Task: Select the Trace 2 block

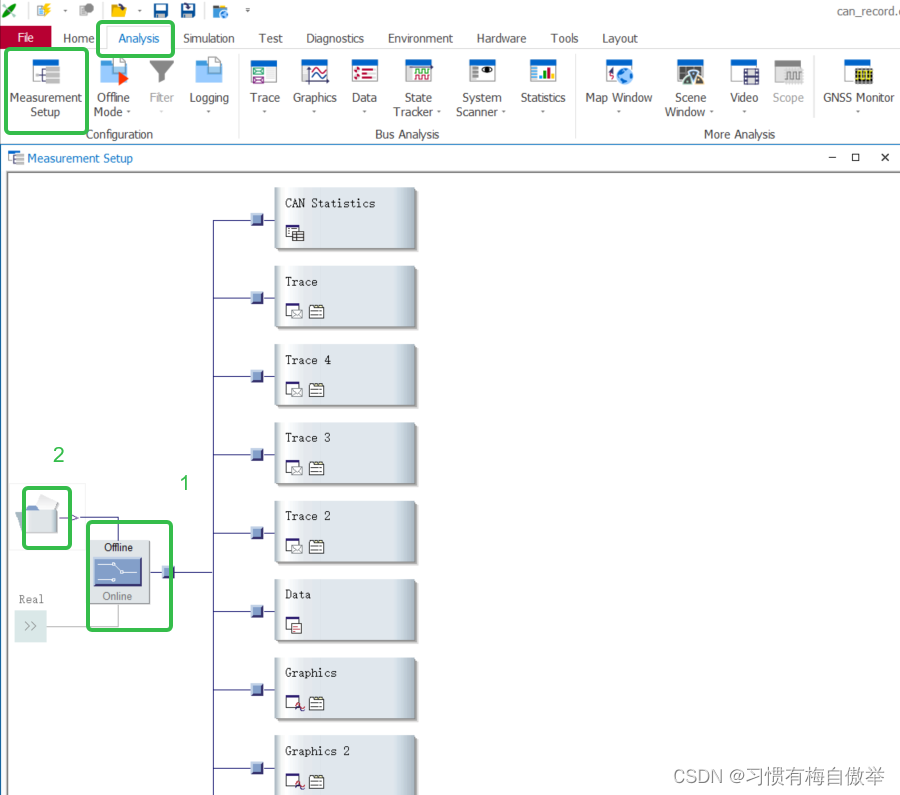Action: coord(345,532)
